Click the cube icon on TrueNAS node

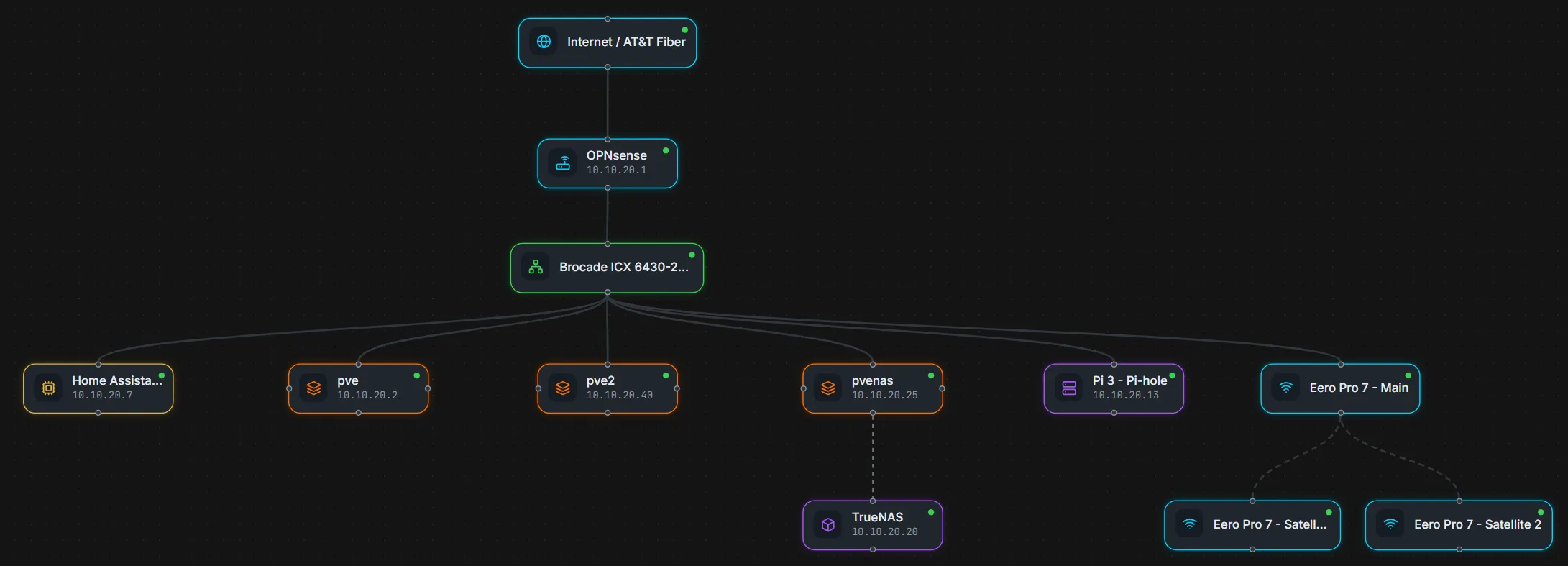pyautogui.click(x=828, y=525)
